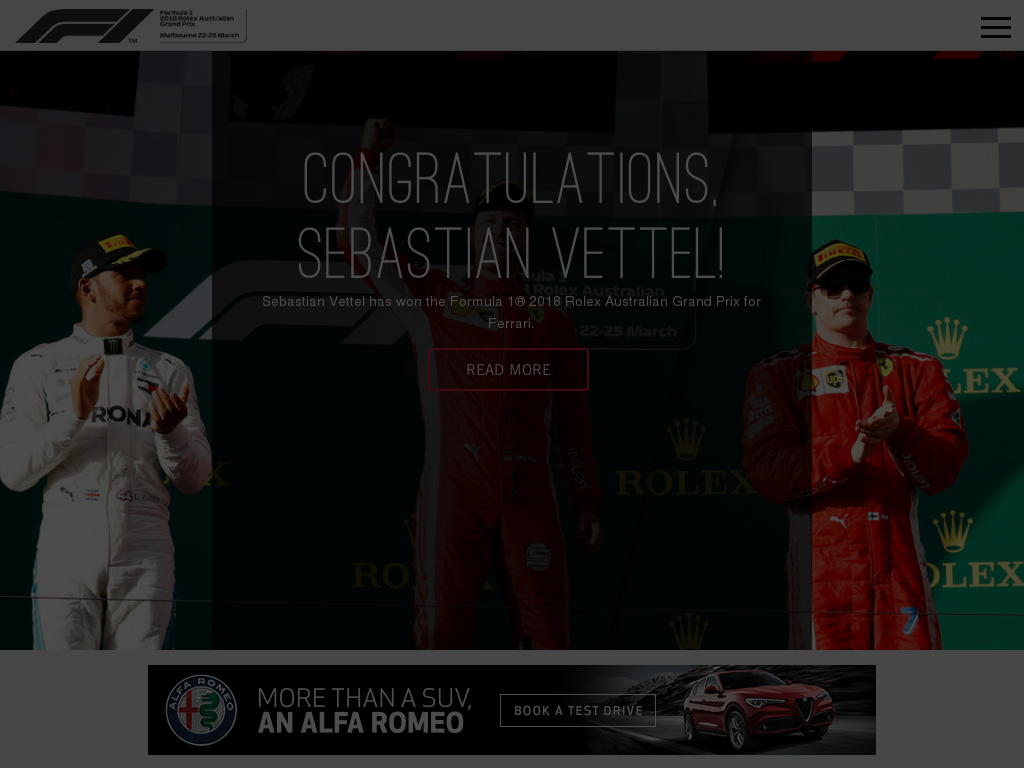The width and height of the screenshot is (1024, 768).
Task: Click the 'Sebastian Vettel has won' description text
Action: point(511,312)
